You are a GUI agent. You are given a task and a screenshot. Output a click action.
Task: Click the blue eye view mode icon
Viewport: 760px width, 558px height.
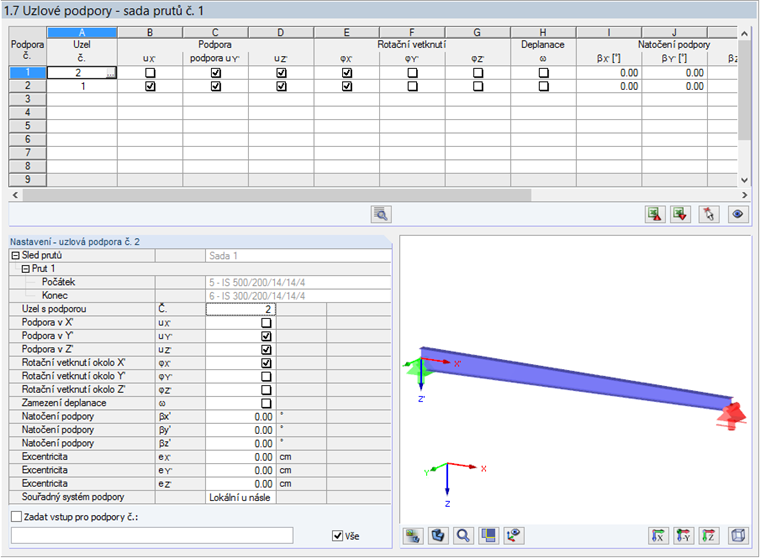pos(738,214)
